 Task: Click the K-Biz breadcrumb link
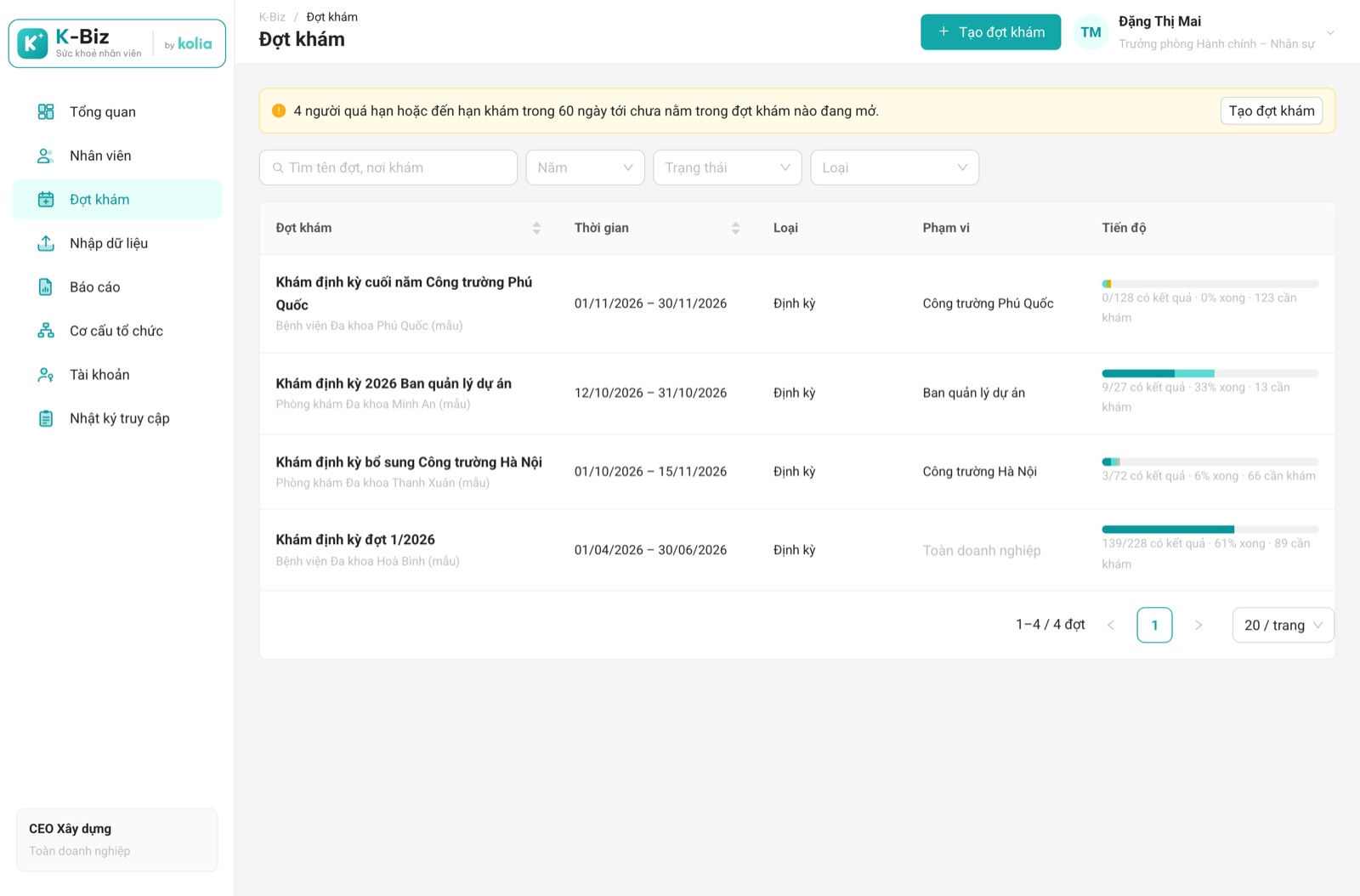tap(272, 17)
